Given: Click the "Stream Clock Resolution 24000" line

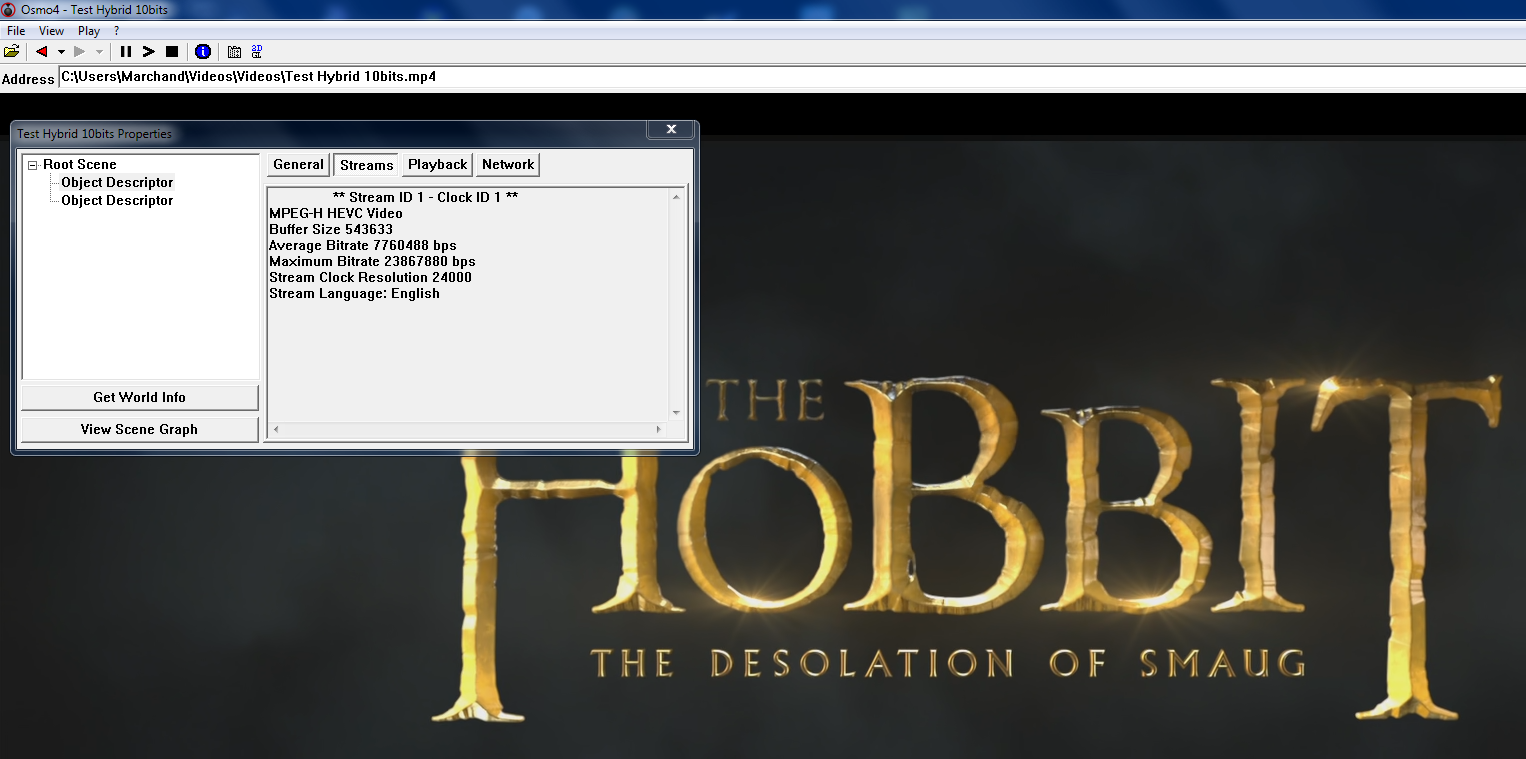Looking at the screenshot, I should [x=370, y=277].
